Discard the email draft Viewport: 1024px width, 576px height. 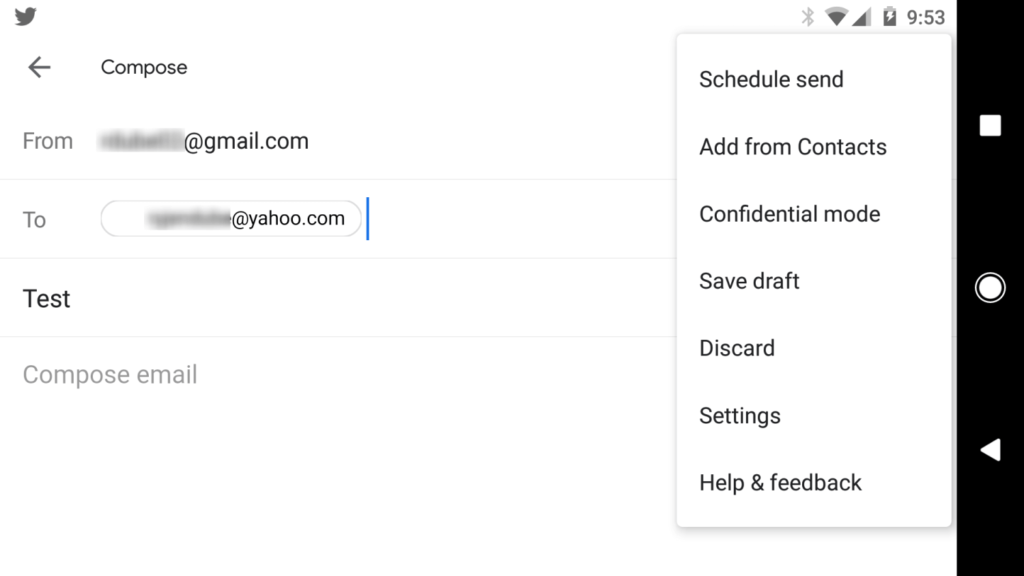tap(737, 348)
